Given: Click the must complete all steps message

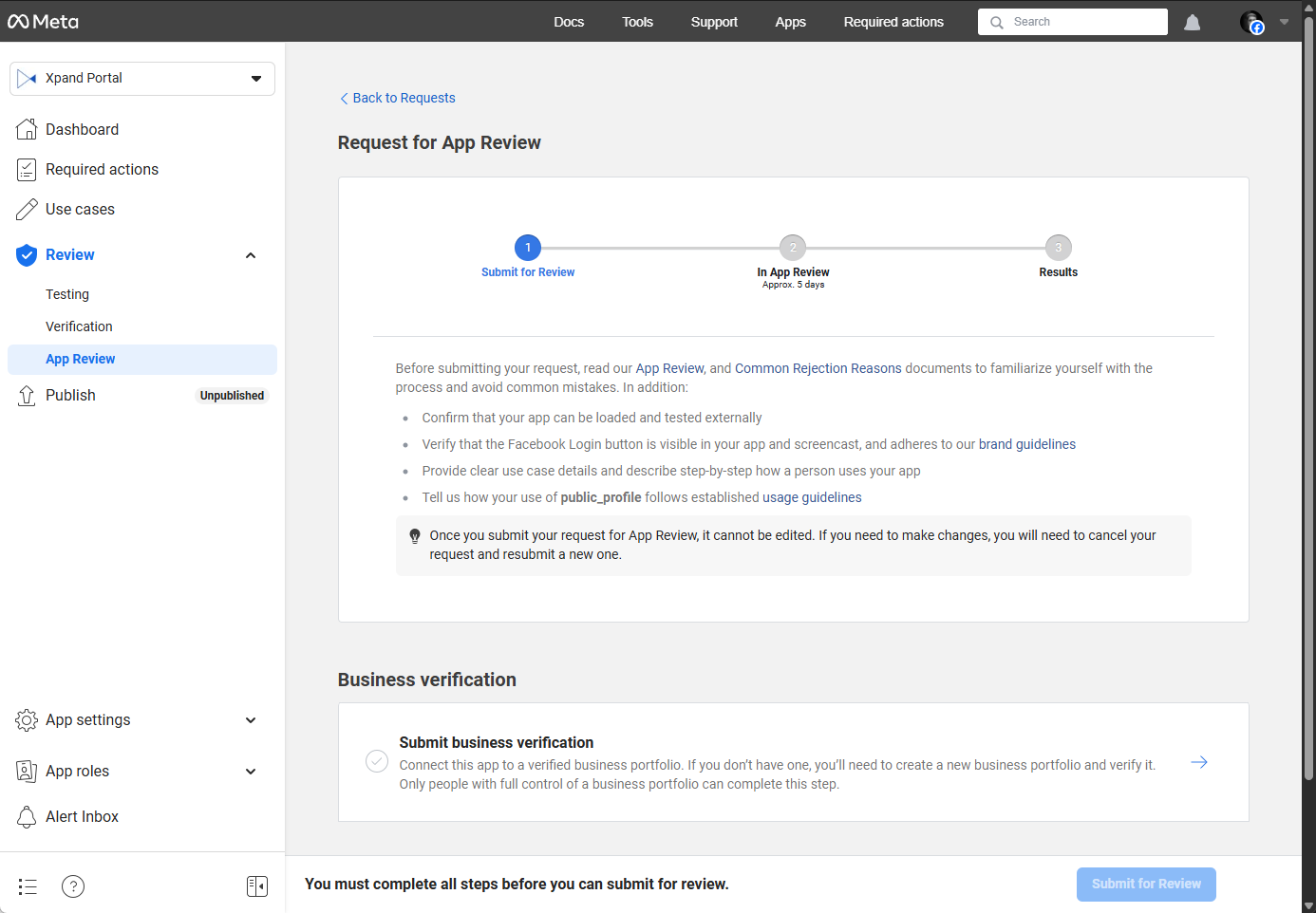Looking at the screenshot, I should point(517,884).
